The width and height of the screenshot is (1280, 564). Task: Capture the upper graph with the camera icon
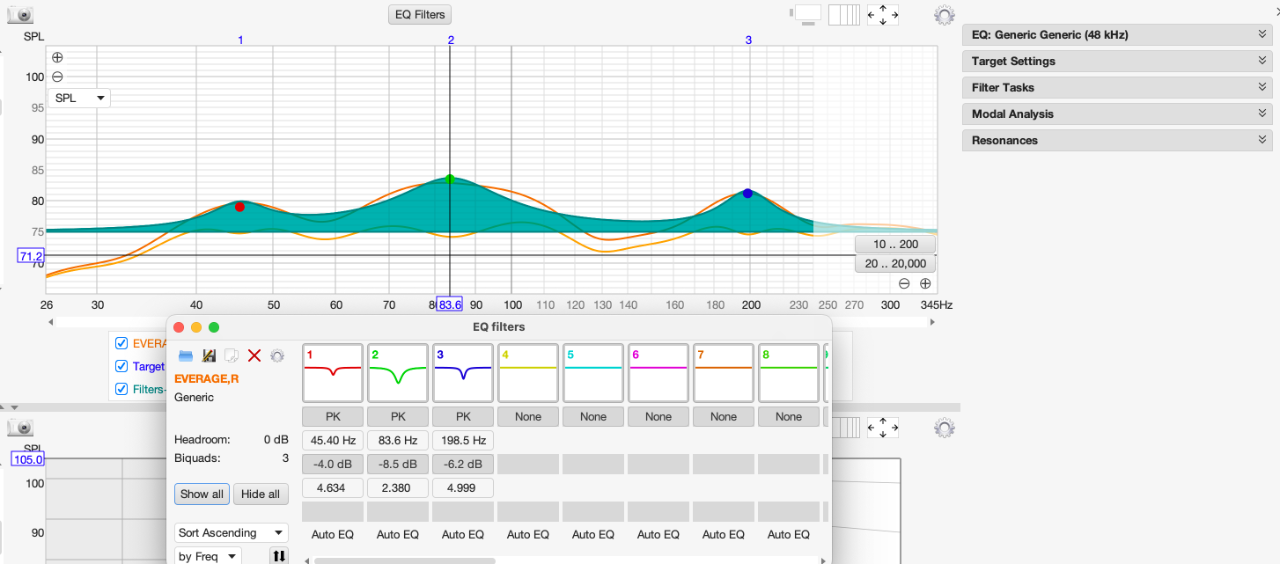click(20, 15)
